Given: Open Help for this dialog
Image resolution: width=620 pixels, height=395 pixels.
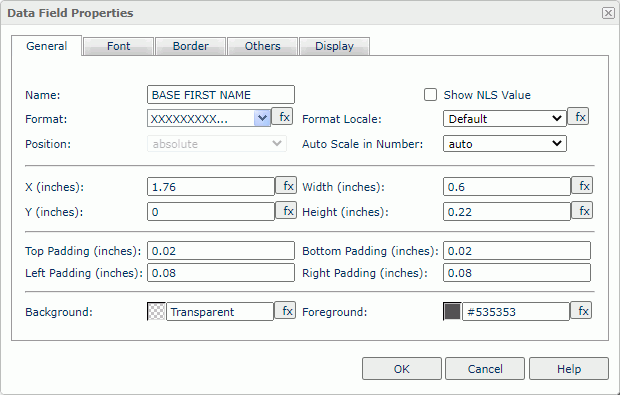Looking at the screenshot, I should [569, 369].
